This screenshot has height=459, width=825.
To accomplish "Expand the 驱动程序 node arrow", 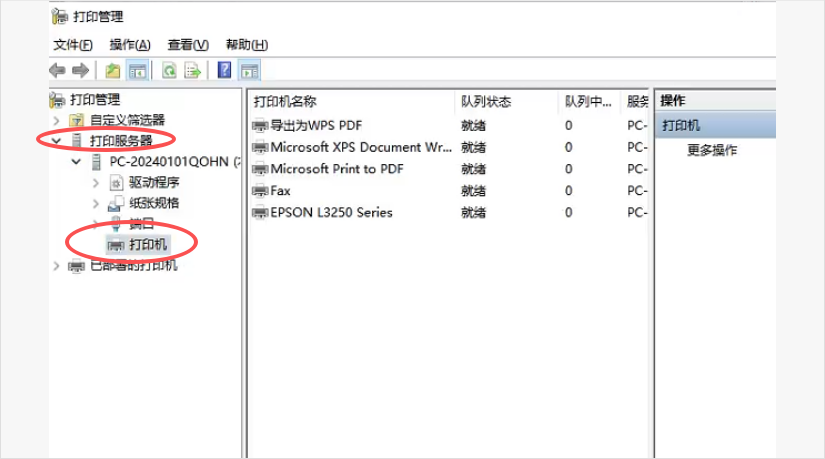I will (96, 183).
